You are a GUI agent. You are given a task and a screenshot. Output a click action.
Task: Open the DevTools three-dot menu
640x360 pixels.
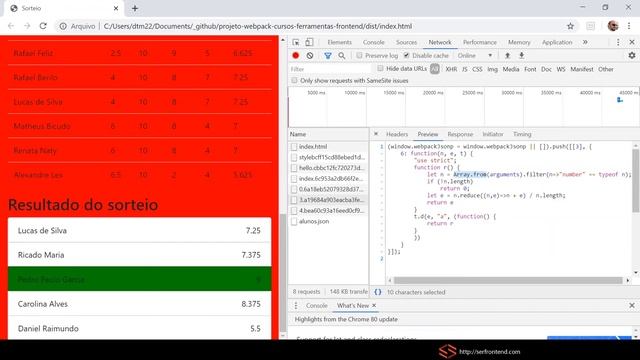click(618, 42)
